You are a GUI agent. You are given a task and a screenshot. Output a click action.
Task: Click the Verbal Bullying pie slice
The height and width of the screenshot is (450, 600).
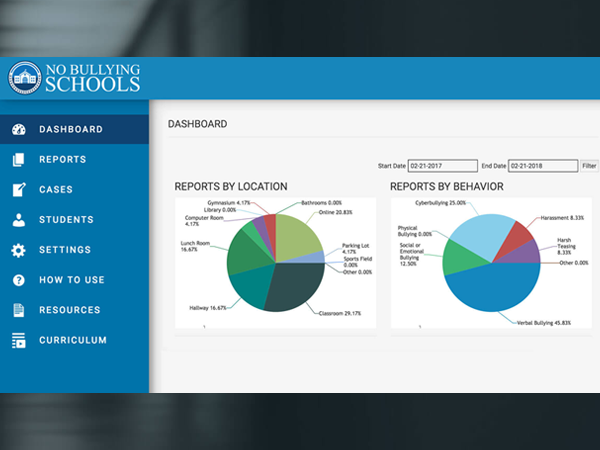[494, 289]
